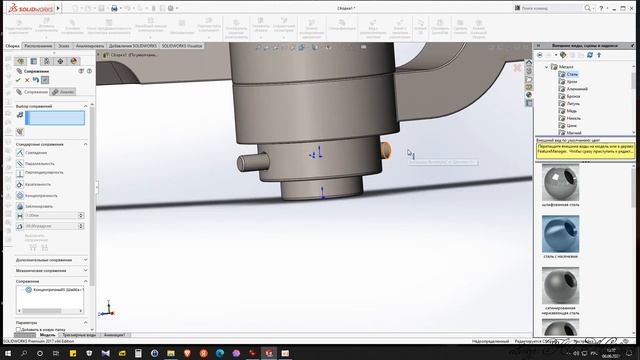Select the Медь appearance folder
640x360 pixels.
568,111
